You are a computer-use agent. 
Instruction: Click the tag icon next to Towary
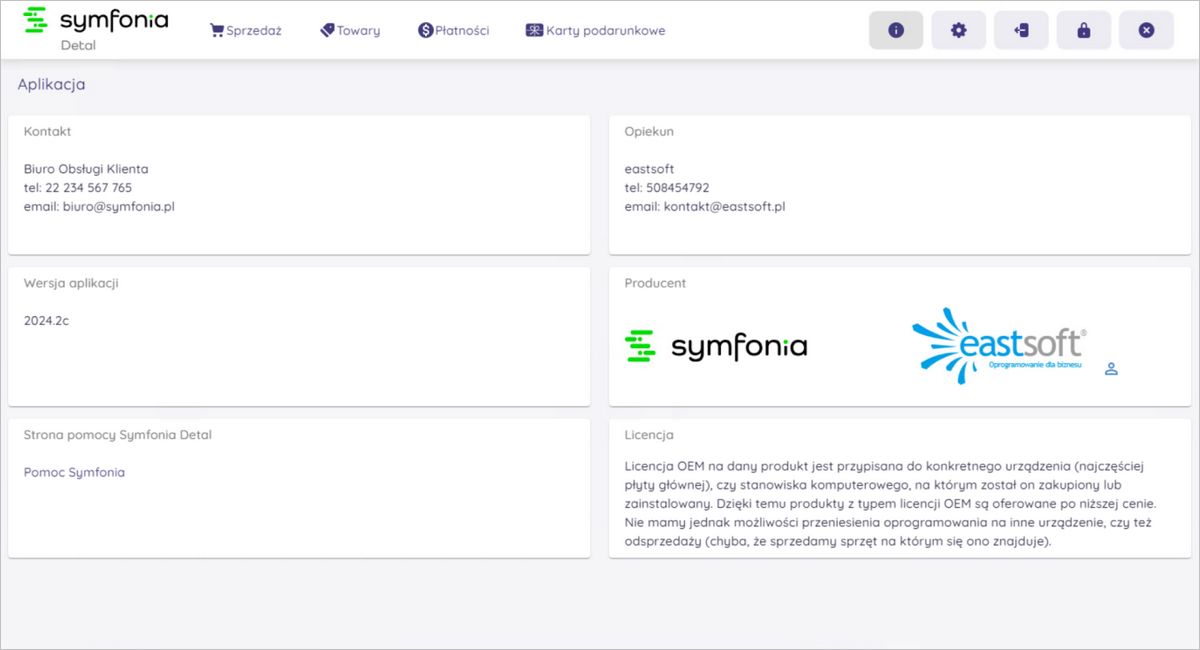click(327, 30)
